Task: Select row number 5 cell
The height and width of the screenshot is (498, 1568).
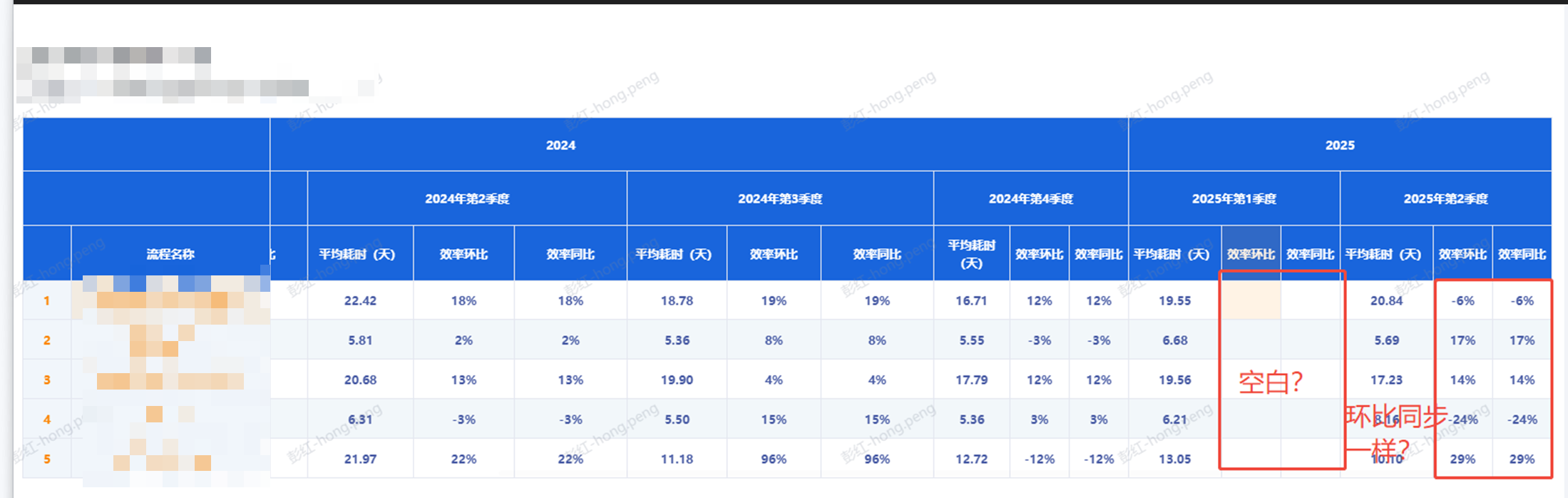Action: point(47,459)
